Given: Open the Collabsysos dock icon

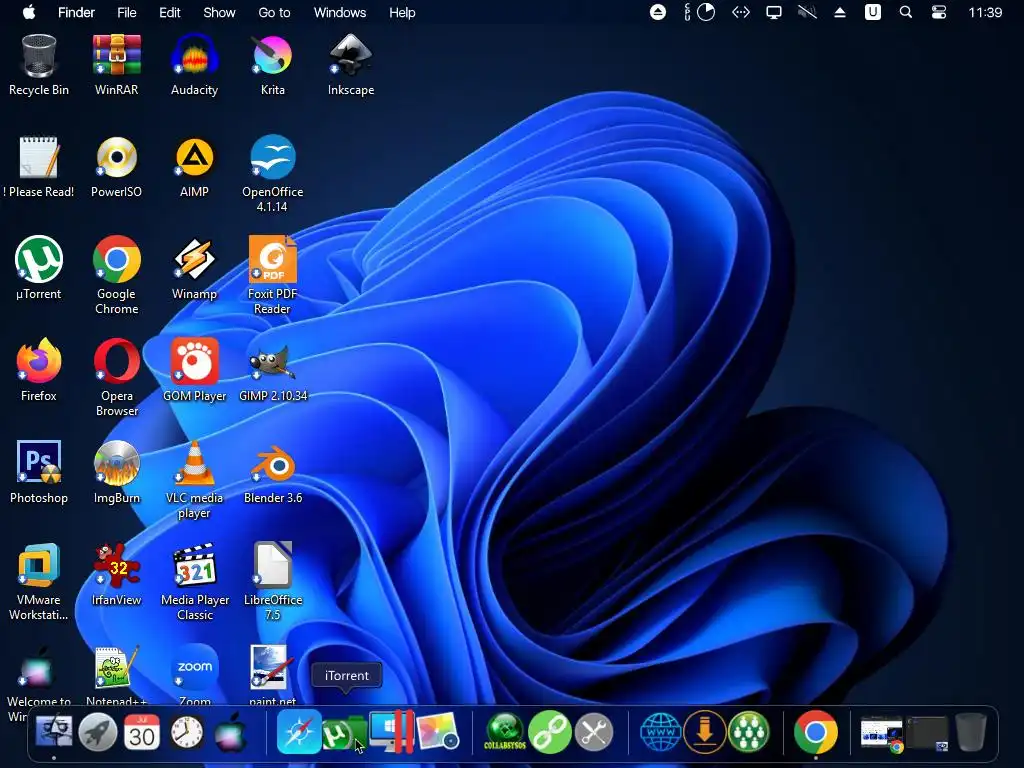Looking at the screenshot, I should [505, 733].
